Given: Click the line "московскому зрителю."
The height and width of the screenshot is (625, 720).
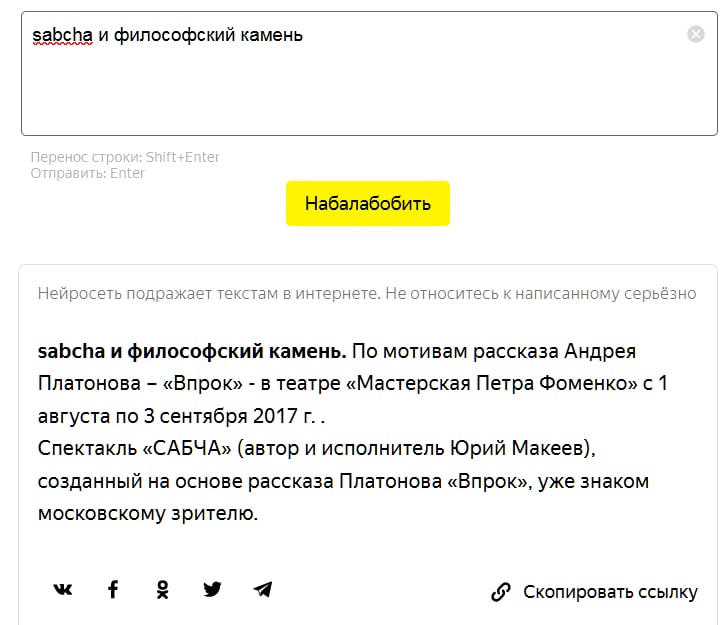Looking at the screenshot, I should pos(148,513).
